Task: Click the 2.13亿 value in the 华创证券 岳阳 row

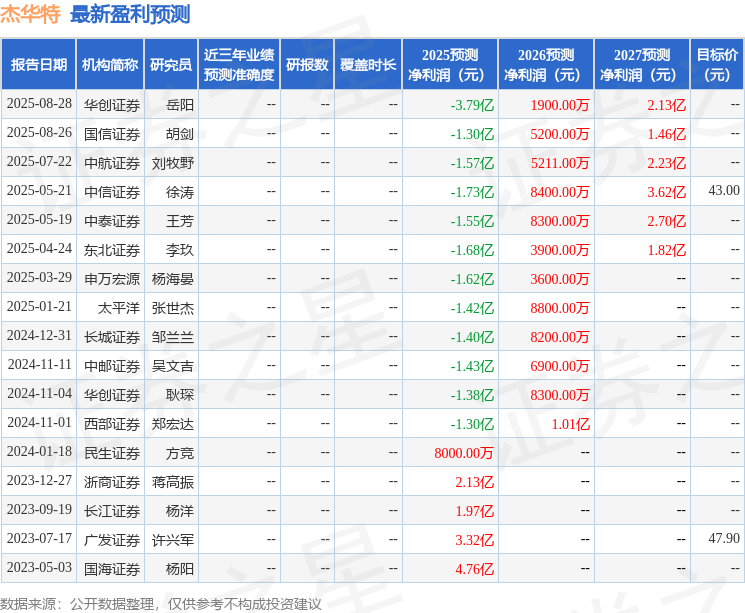Action: point(667,105)
